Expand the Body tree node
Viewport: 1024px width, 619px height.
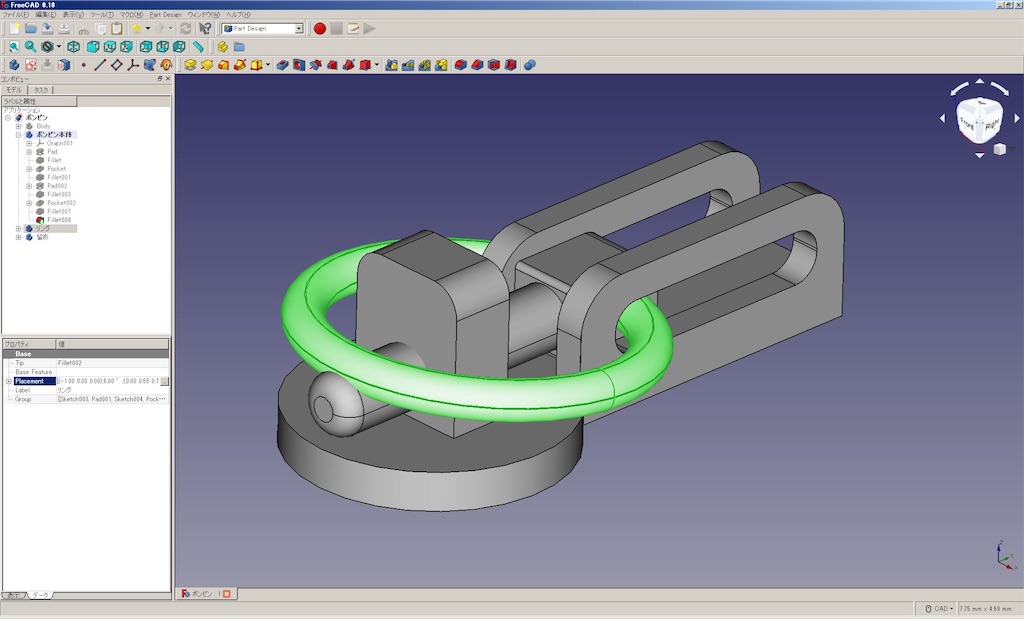(18, 126)
